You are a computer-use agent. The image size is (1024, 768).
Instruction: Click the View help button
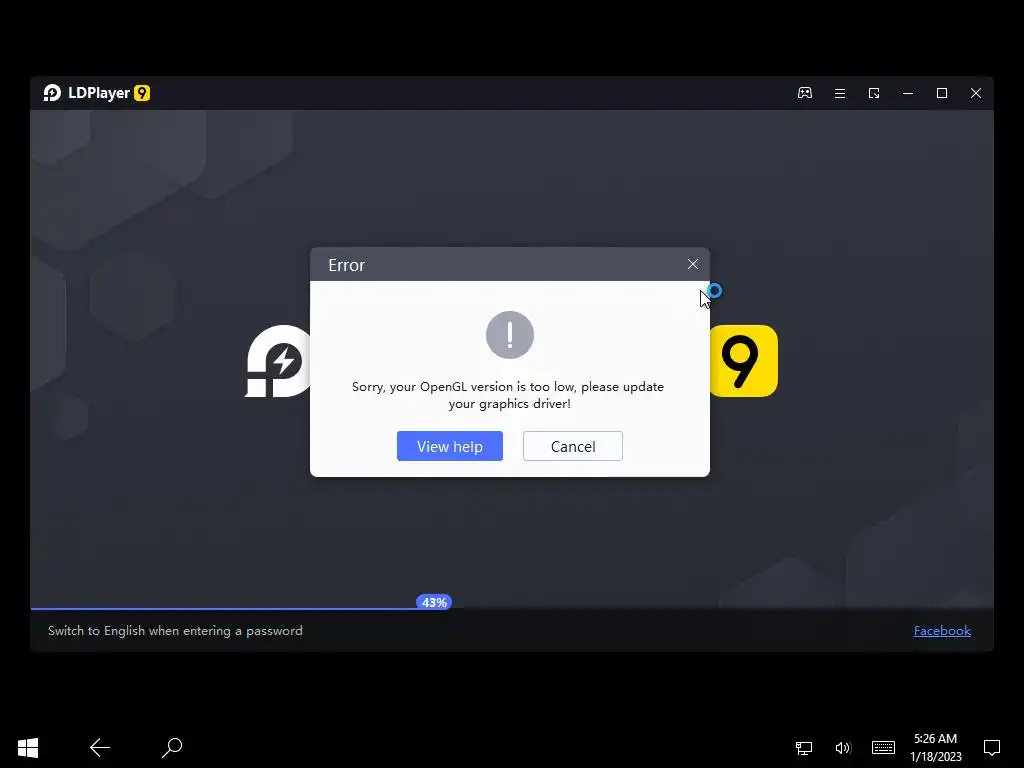(x=449, y=446)
